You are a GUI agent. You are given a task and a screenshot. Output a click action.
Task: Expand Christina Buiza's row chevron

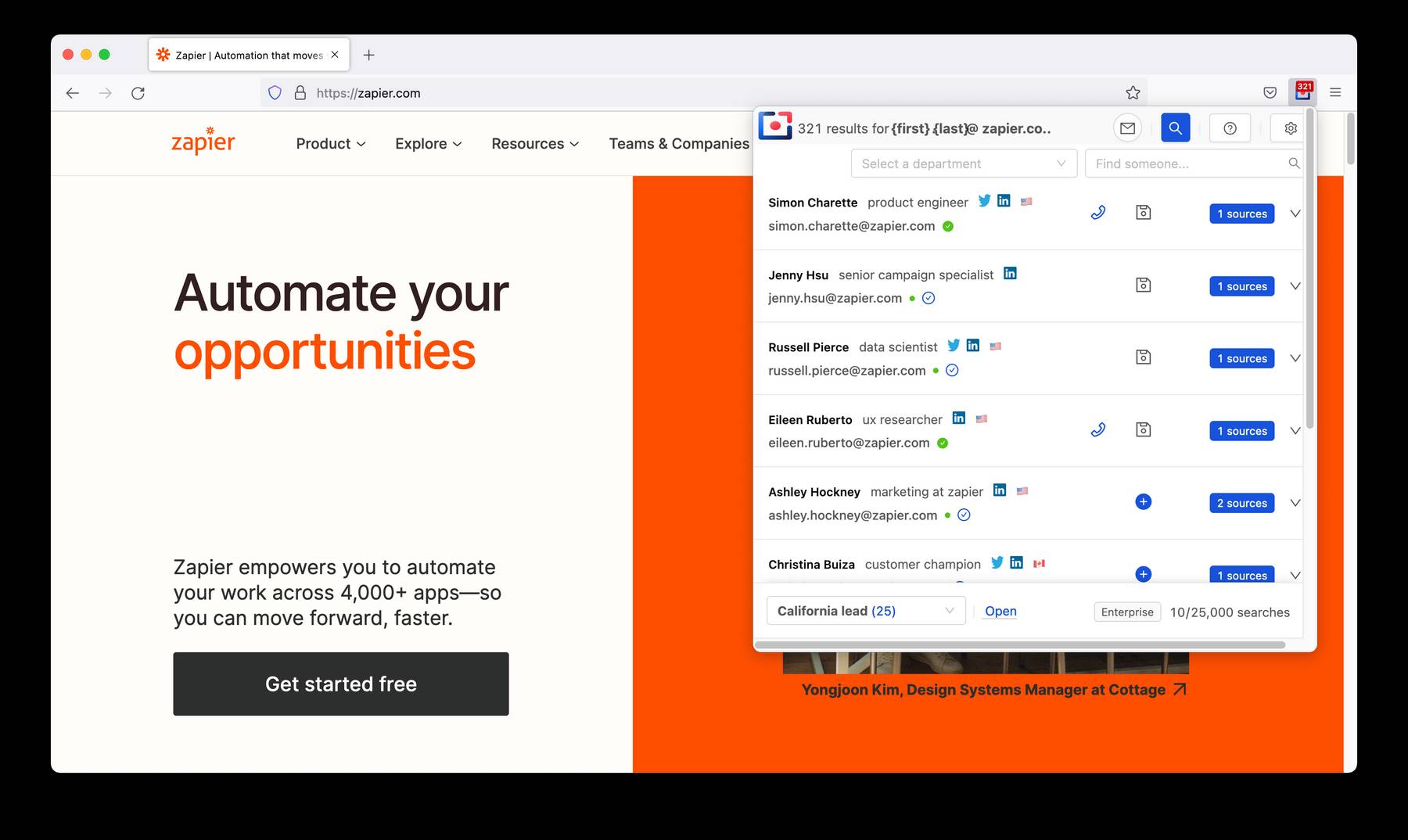1295,576
